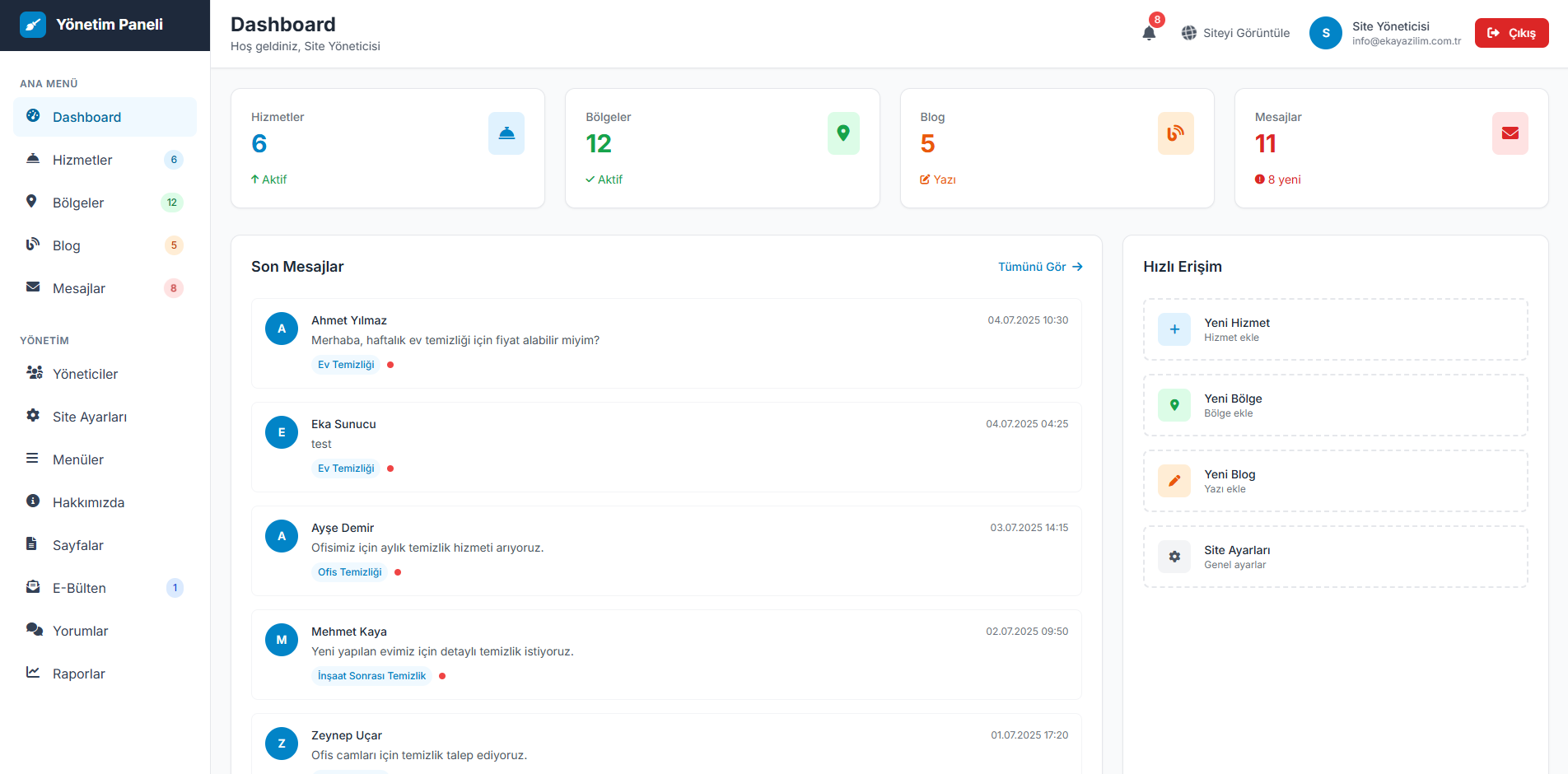
Task: Click the Mesajlar card envelope icon
Action: (1510, 133)
